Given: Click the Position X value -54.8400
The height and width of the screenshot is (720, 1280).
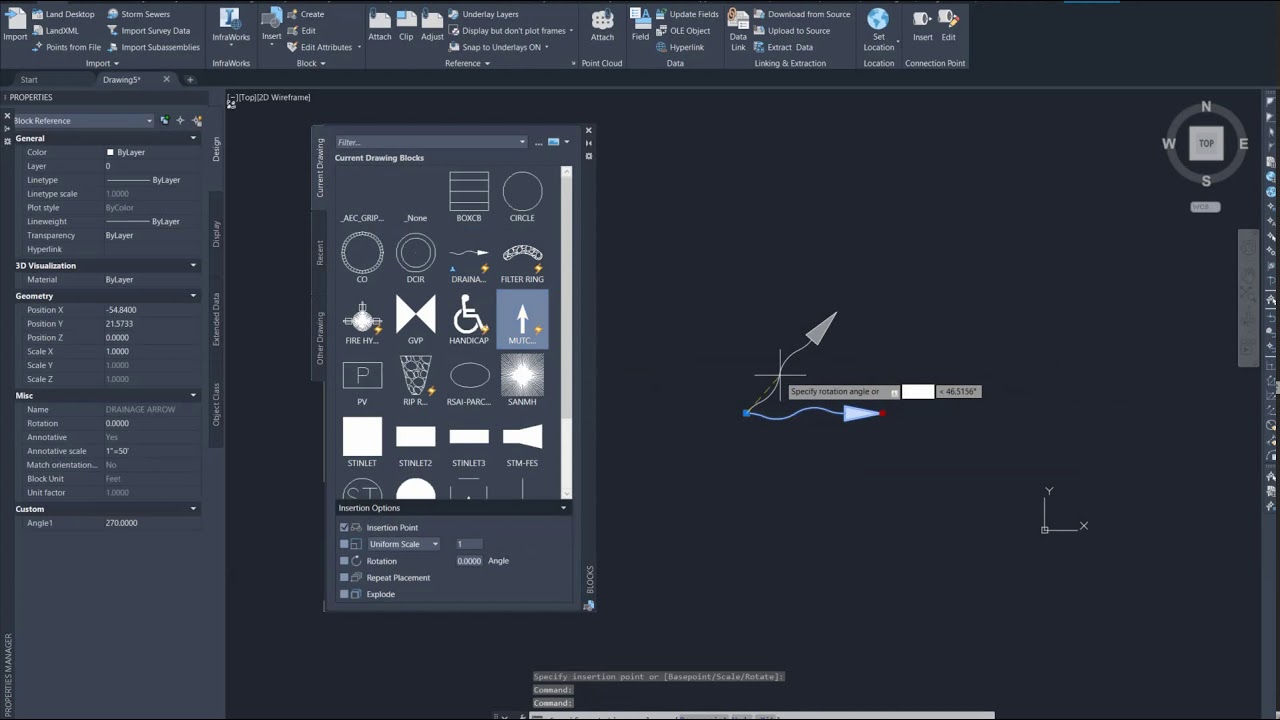Looking at the screenshot, I should pyautogui.click(x=121, y=310).
